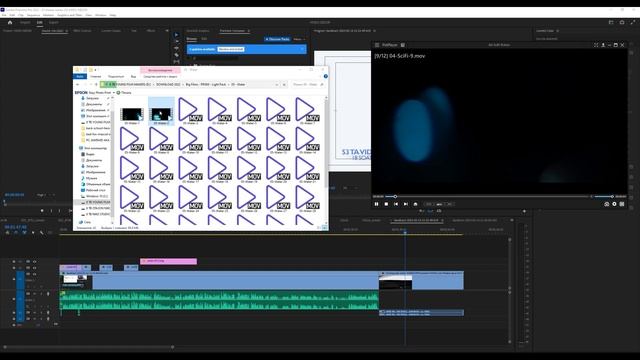The height and width of the screenshot is (360, 640).
Task: Open the PotPlayer hamburger menu icon
Action: coord(377,45)
